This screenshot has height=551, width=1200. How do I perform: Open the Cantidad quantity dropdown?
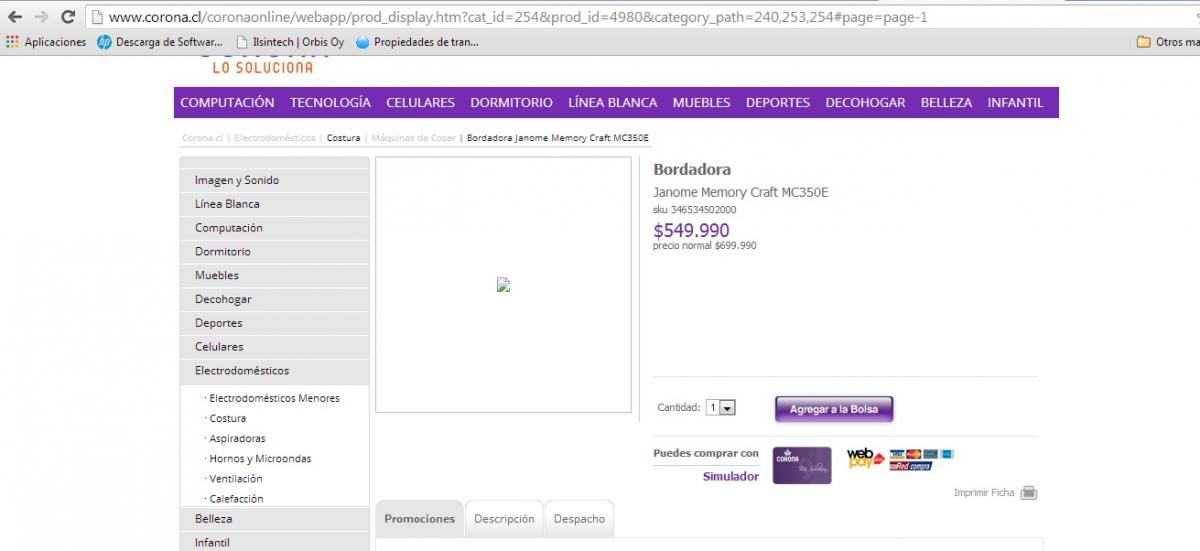pyautogui.click(x=721, y=408)
